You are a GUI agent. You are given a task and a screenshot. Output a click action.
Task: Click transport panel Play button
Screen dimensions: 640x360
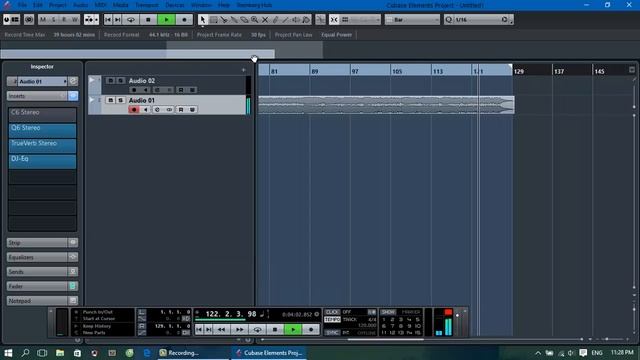point(293,329)
